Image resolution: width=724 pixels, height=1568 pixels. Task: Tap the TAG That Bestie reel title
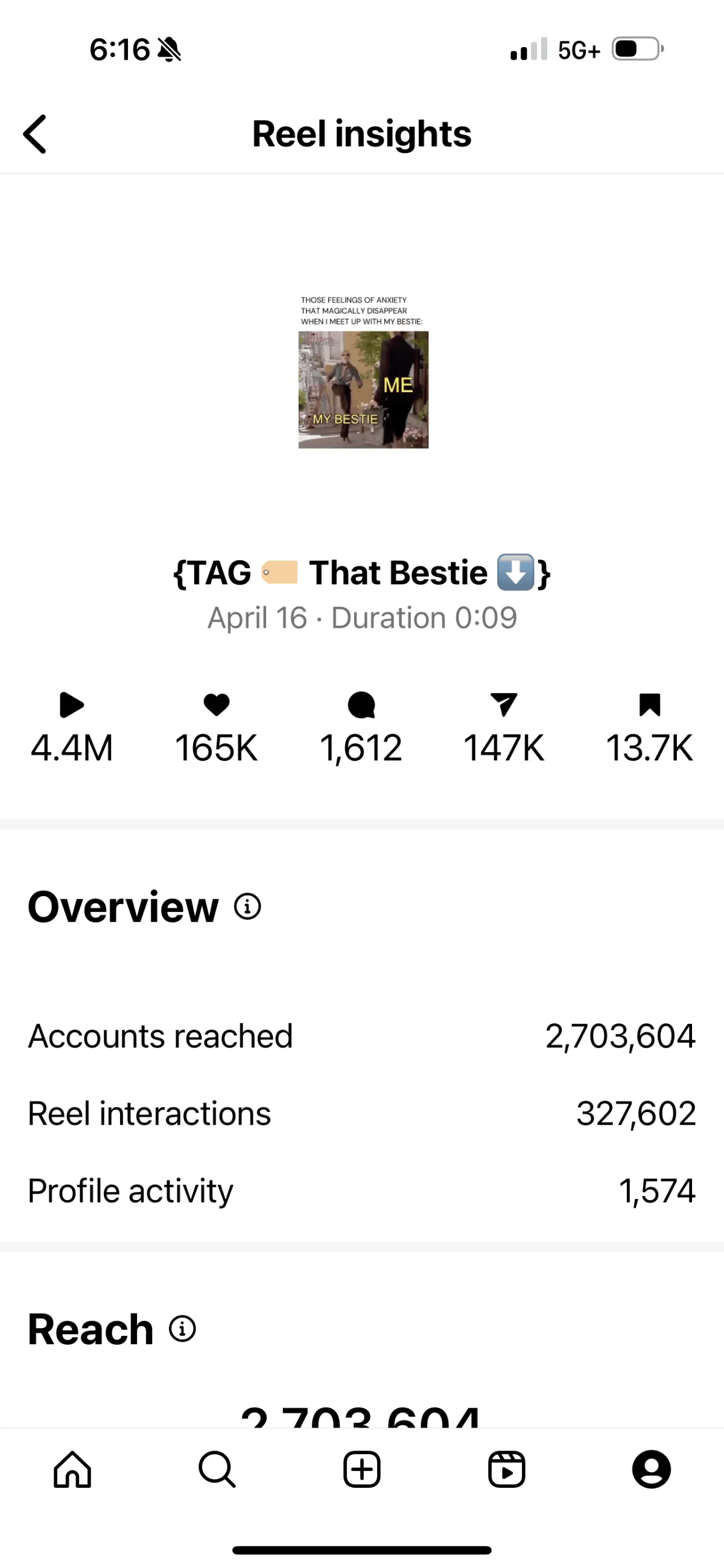[361, 573]
